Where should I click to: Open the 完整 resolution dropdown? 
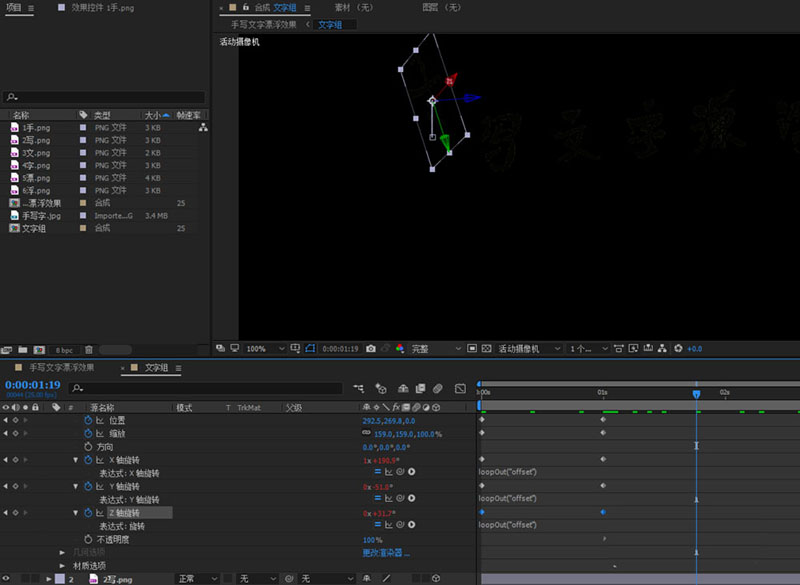pyautogui.click(x=436, y=348)
